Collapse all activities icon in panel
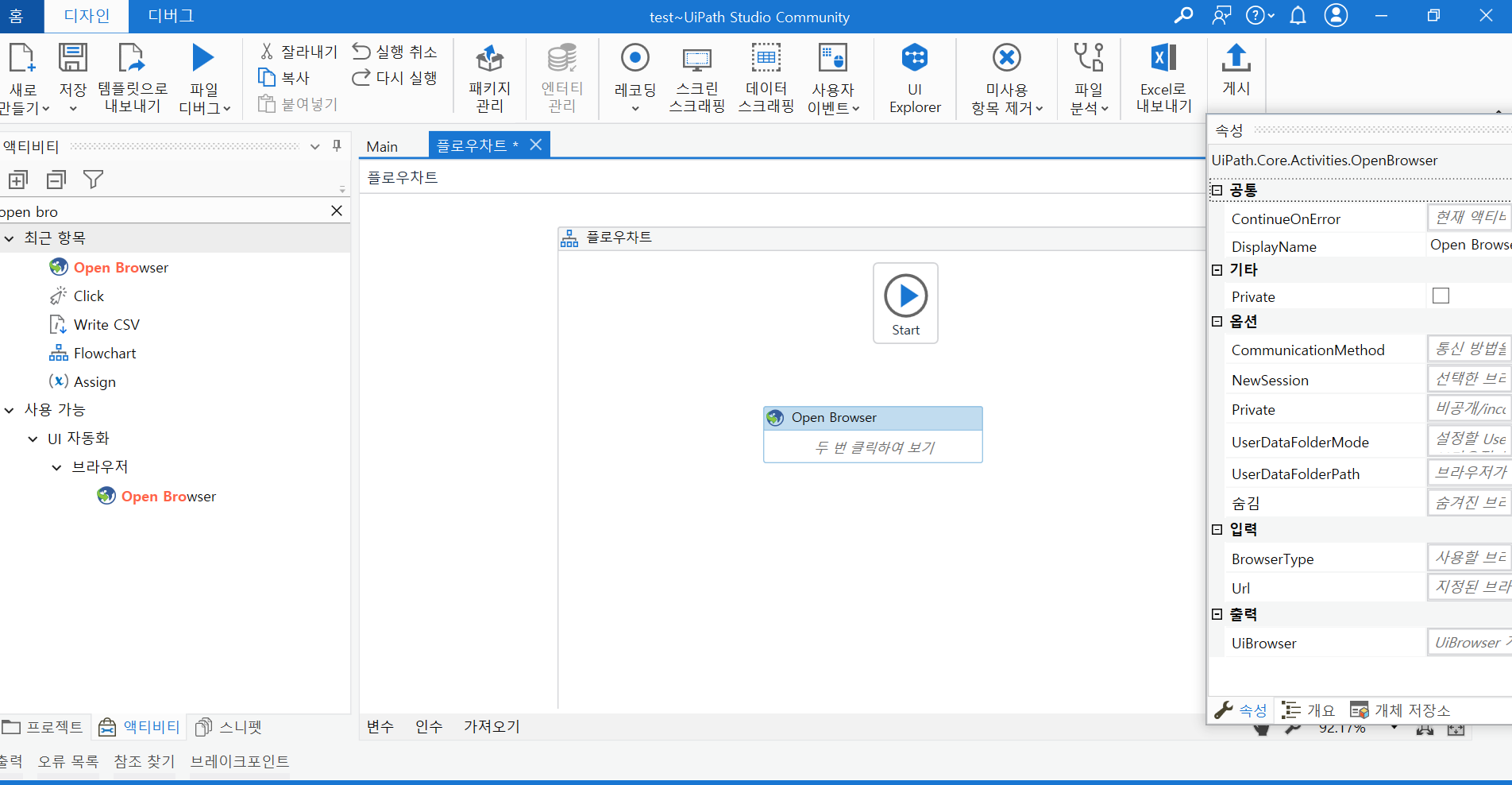This screenshot has width=1512, height=785. [56, 180]
